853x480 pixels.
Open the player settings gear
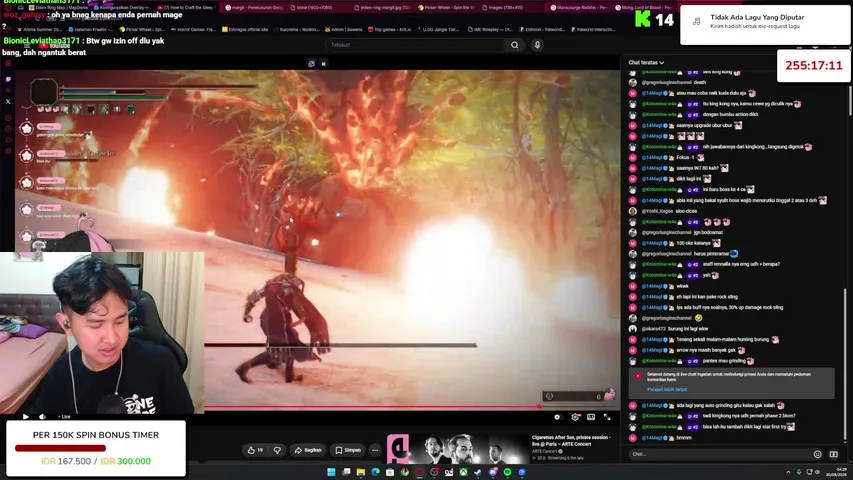pos(575,417)
